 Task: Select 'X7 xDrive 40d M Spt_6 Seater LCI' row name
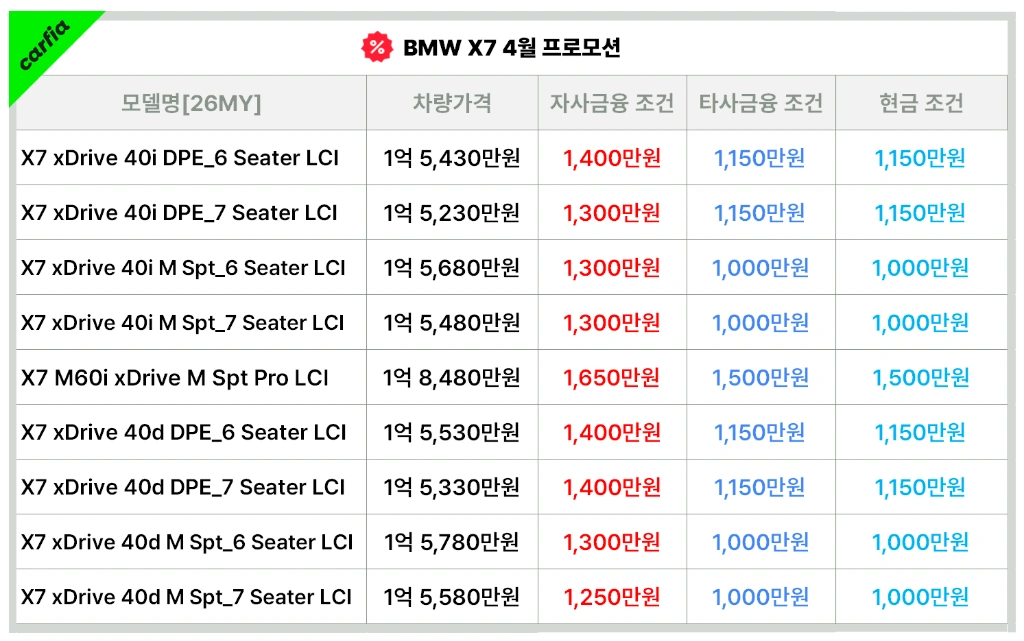coord(187,542)
